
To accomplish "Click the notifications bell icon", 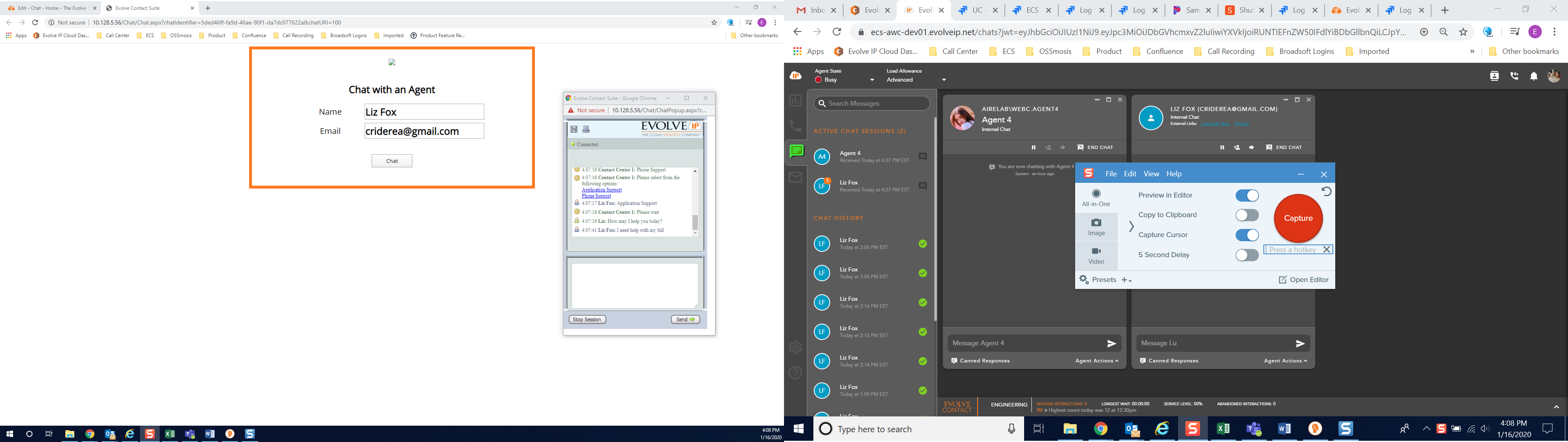I will (x=1534, y=76).
